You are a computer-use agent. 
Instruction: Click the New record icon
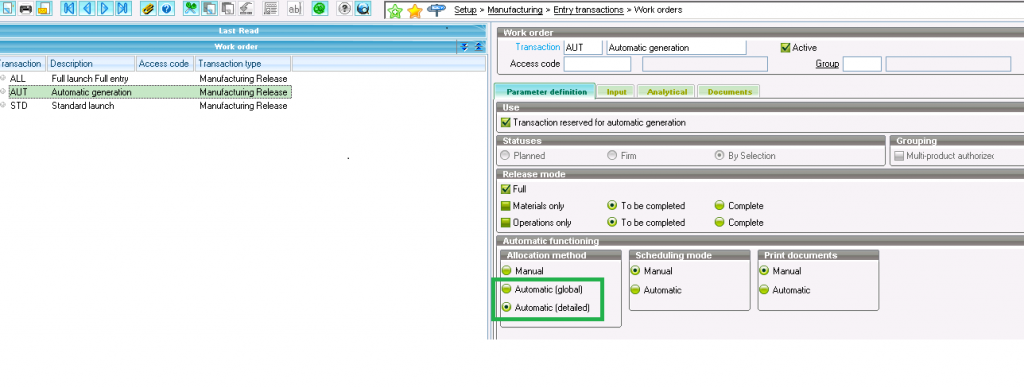[x=8, y=8]
